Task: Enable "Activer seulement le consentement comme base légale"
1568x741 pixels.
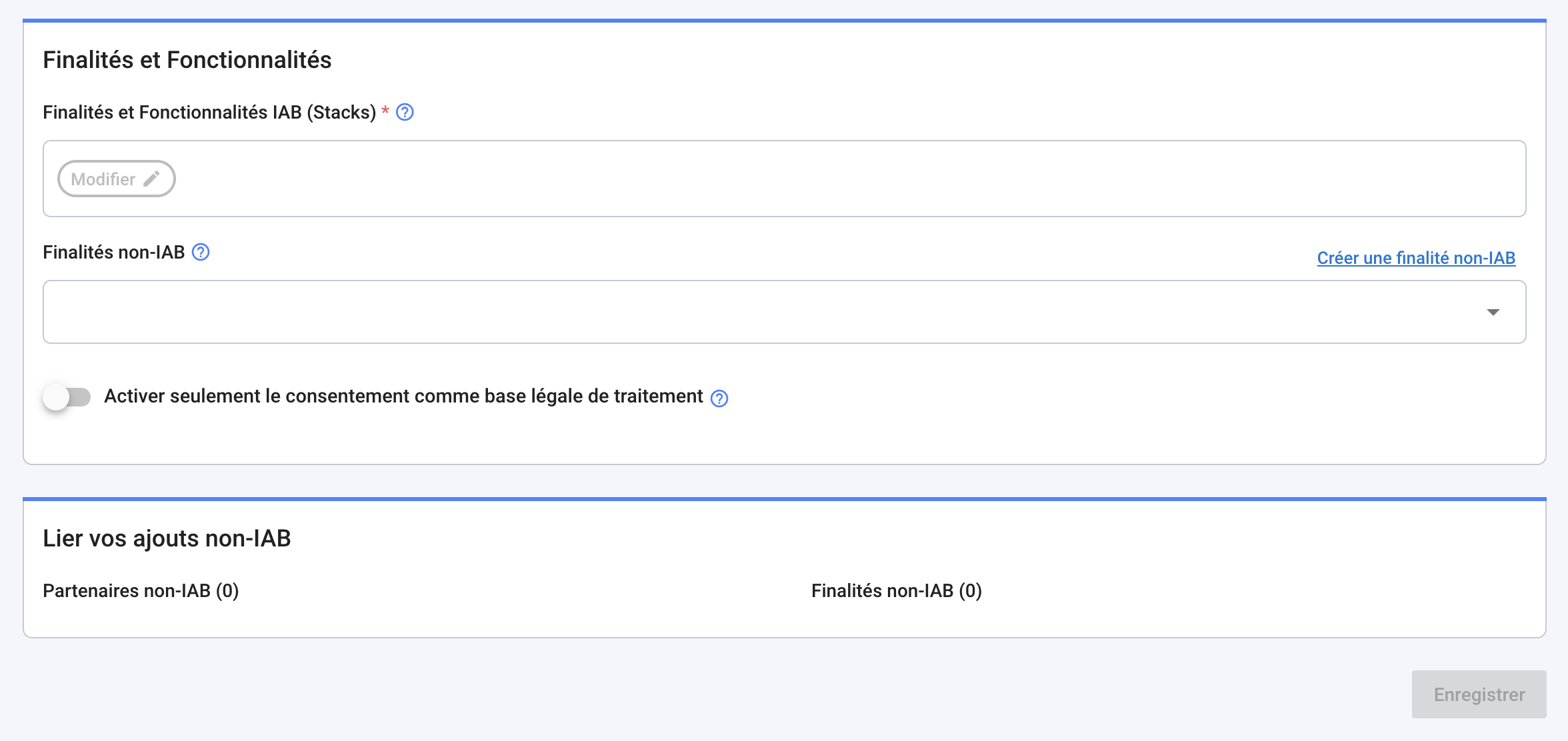Action: (67, 396)
